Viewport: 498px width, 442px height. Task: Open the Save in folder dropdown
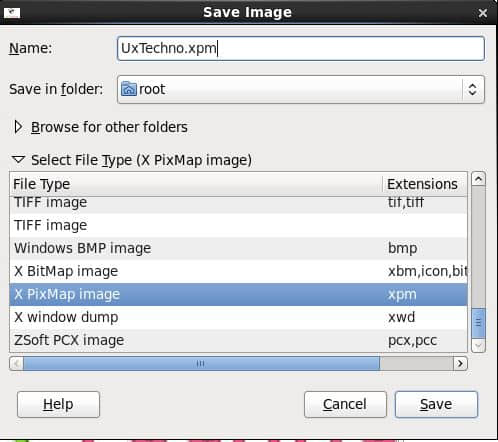(x=301, y=89)
